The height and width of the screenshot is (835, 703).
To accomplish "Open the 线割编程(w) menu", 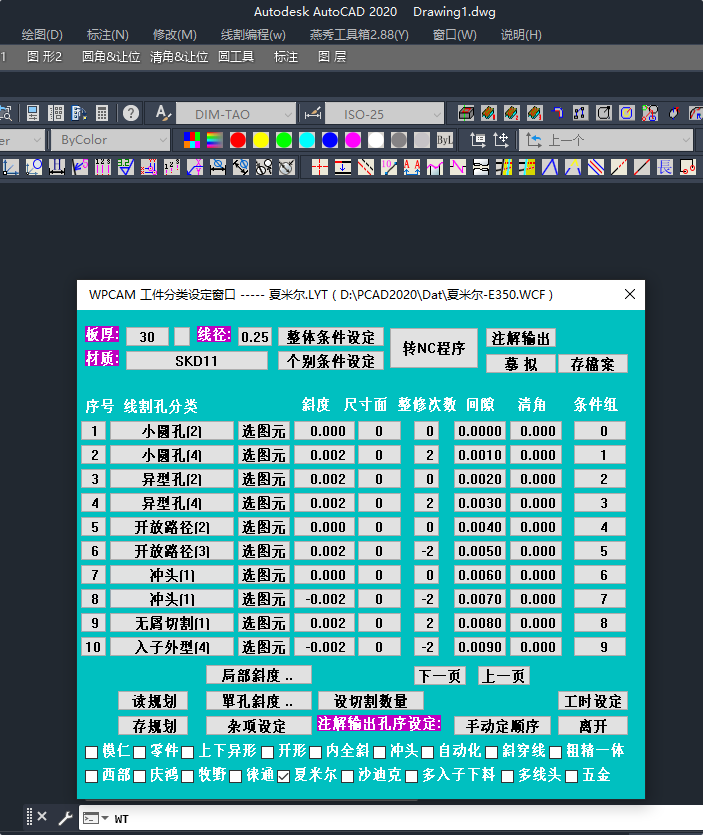I will [x=253, y=35].
